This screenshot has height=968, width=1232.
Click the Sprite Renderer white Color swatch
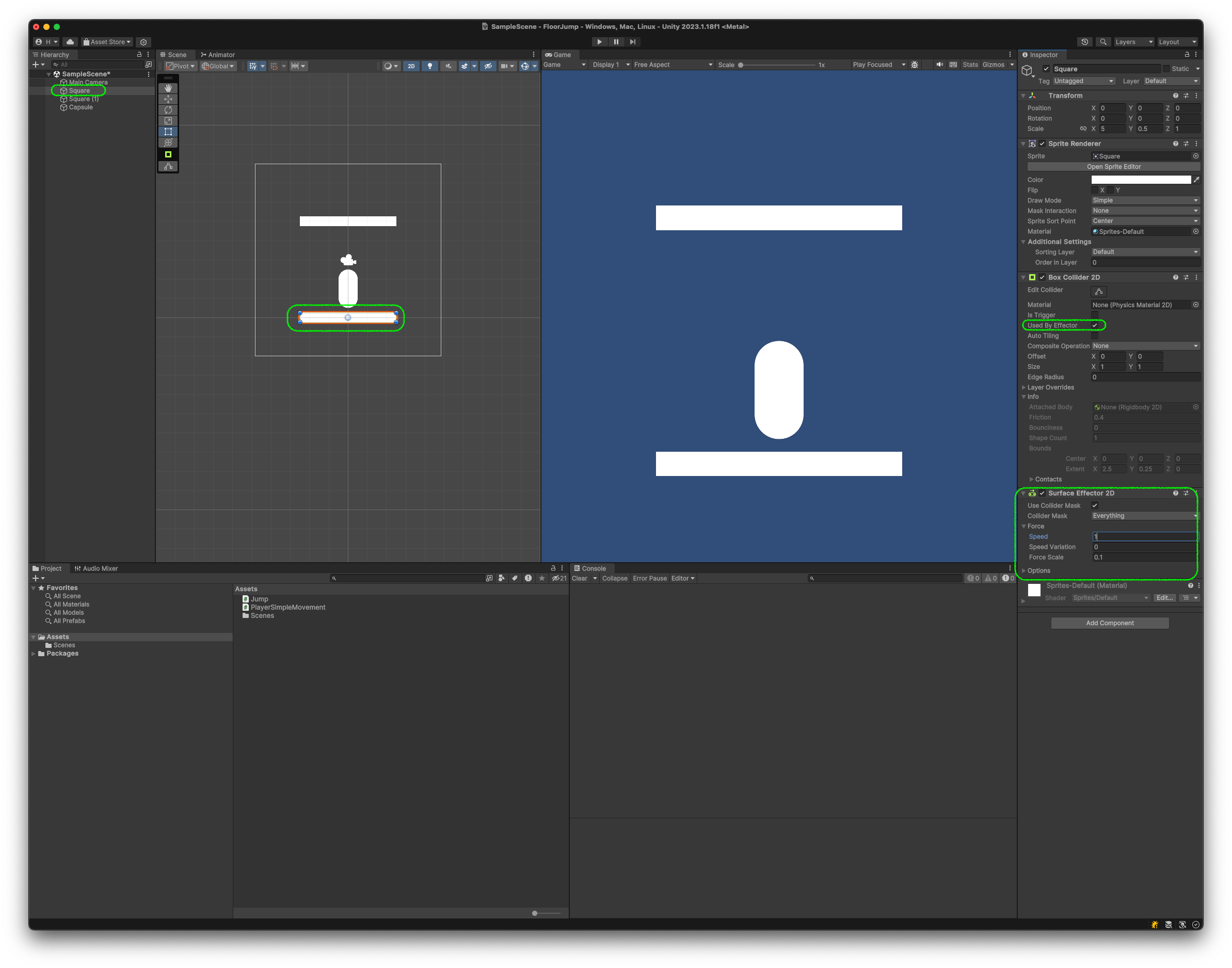[x=1140, y=180]
